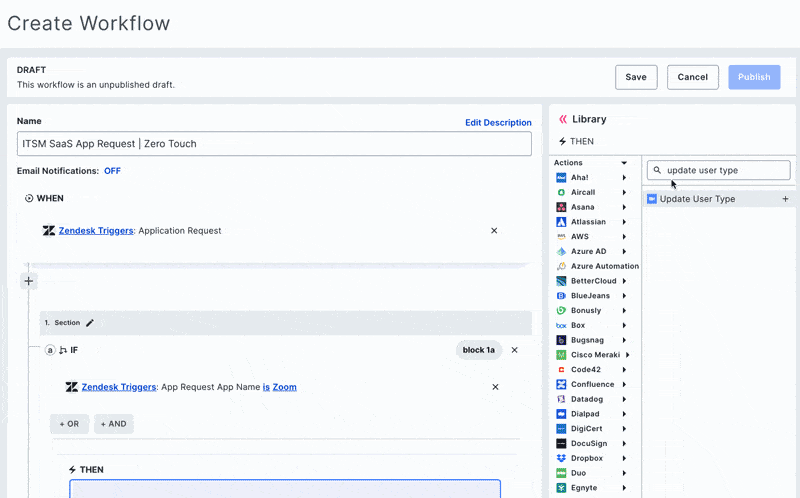Click the Zoom value link
The height and width of the screenshot is (498, 800).
pos(285,387)
